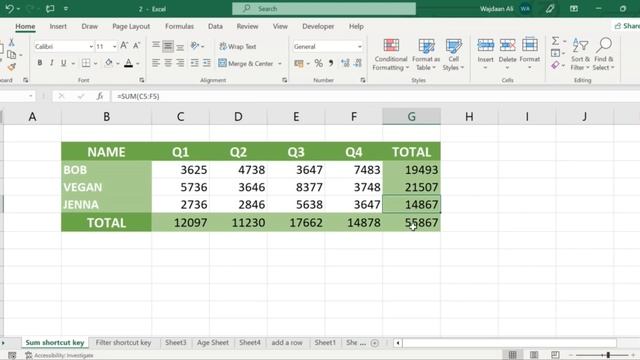The height and width of the screenshot is (360, 640).
Task: Select the add a row sheet tab
Action: [x=287, y=342]
